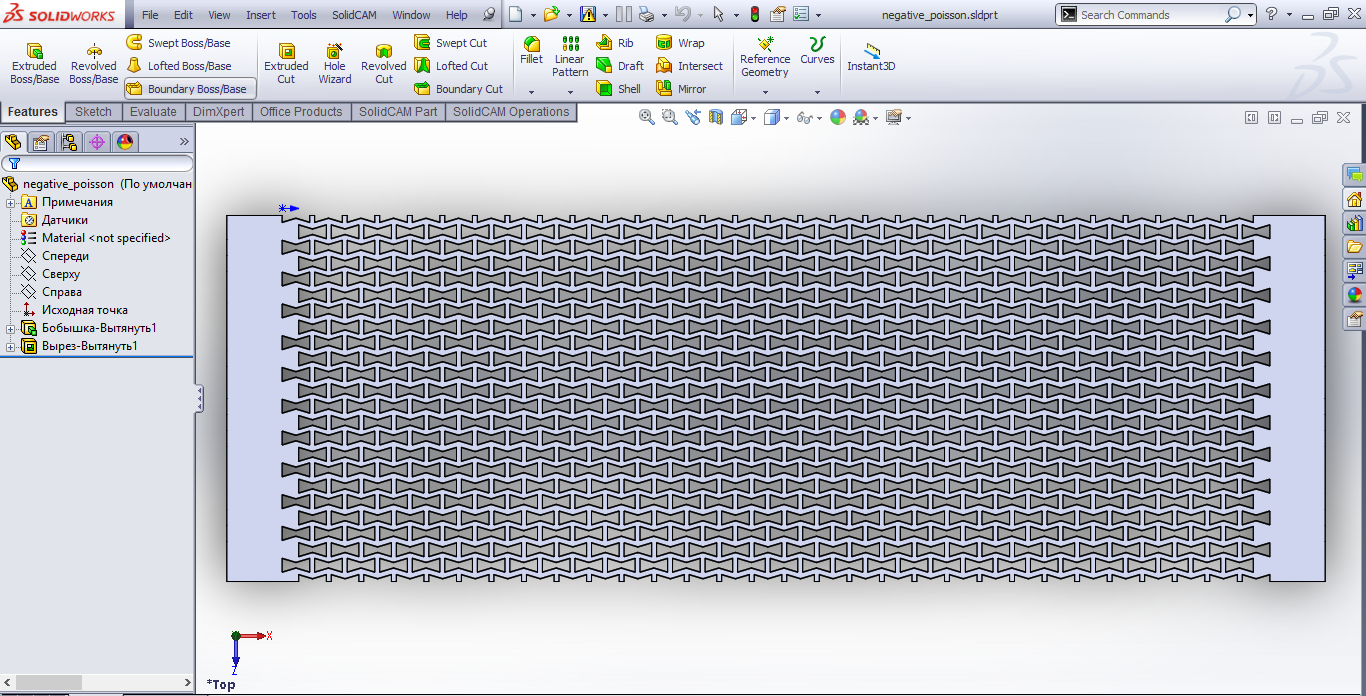Click the Print icon

pyautogui.click(x=647, y=14)
